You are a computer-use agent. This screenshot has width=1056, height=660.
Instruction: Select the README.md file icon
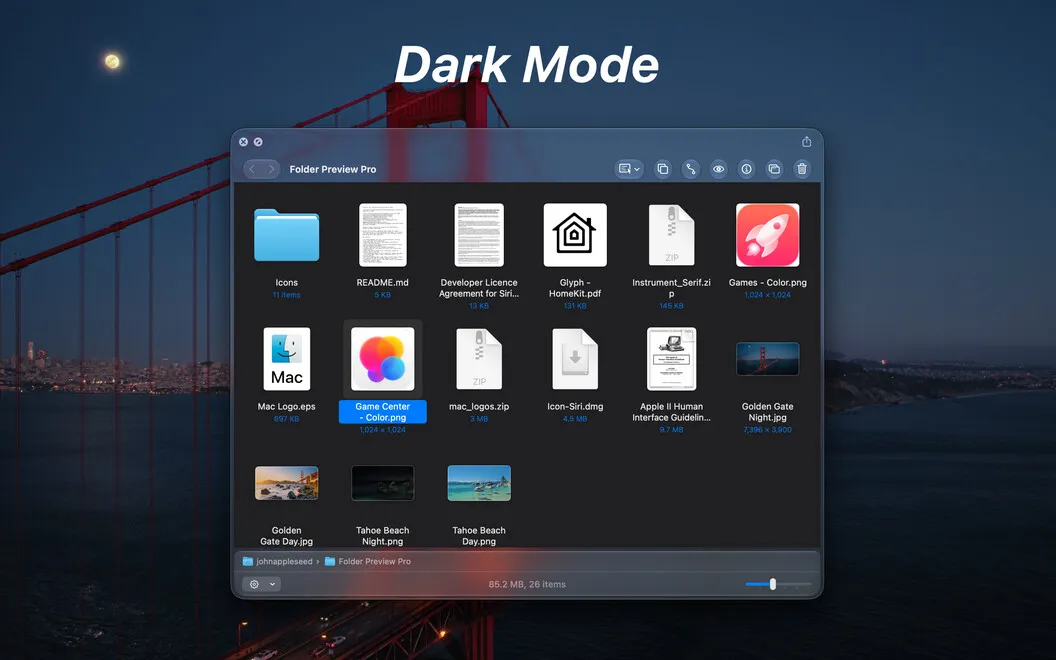point(383,235)
